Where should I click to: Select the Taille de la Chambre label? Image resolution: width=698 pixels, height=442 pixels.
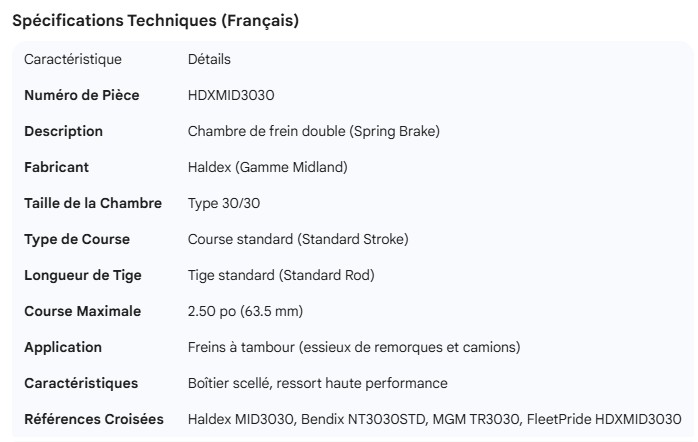[93, 203]
